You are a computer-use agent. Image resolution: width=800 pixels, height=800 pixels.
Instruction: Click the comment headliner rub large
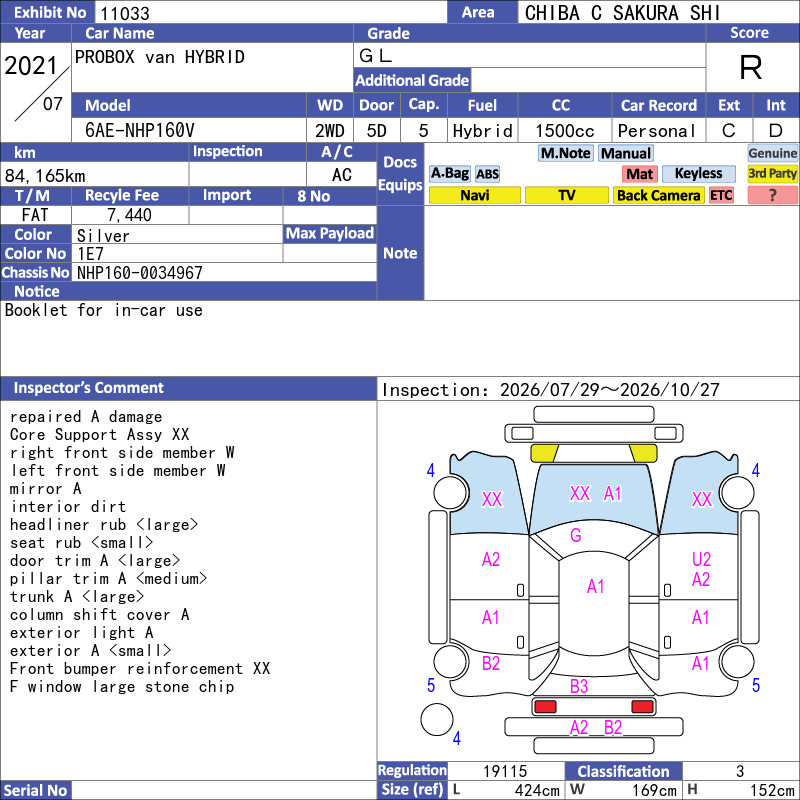click(104, 524)
